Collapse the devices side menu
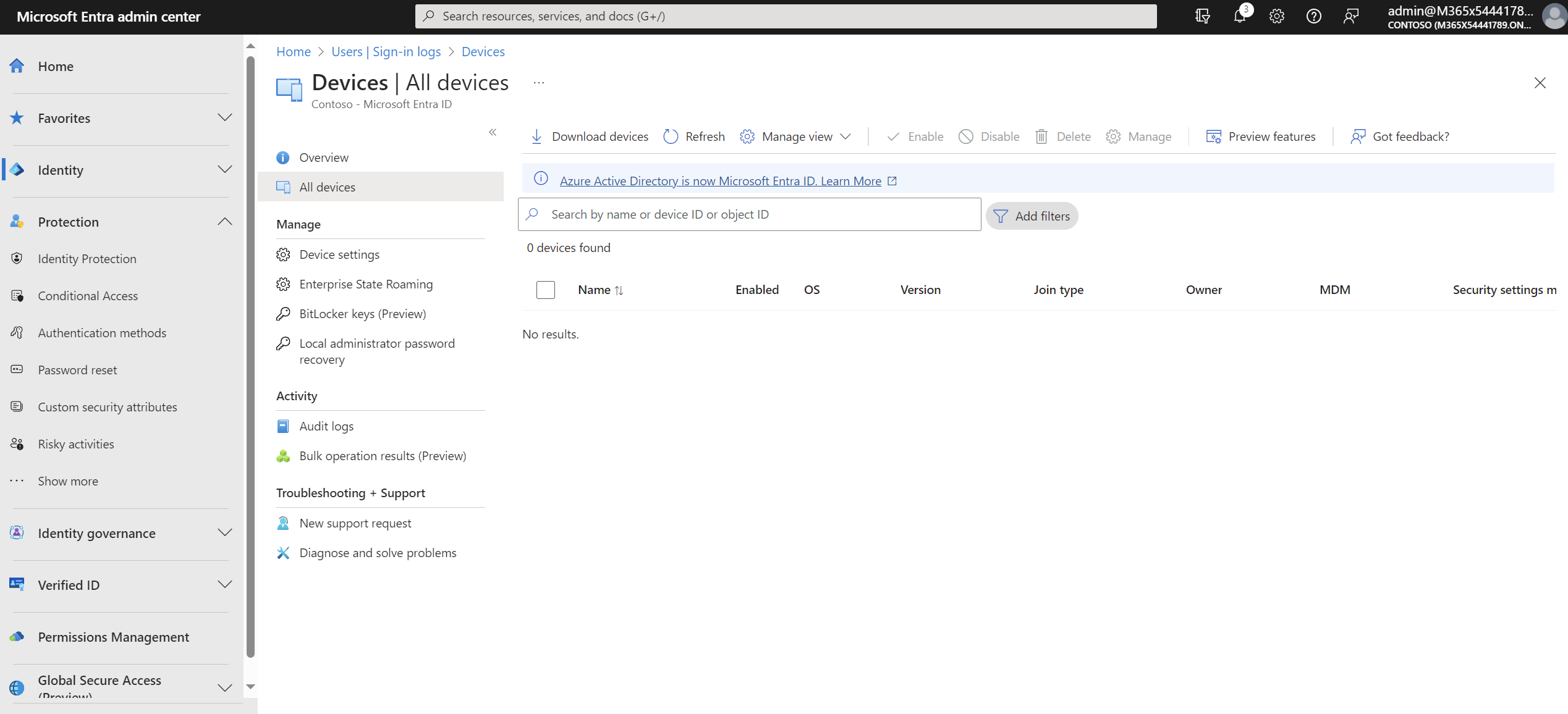Image resolution: width=1568 pixels, height=714 pixels. pyautogui.click(x=493, y=132)
